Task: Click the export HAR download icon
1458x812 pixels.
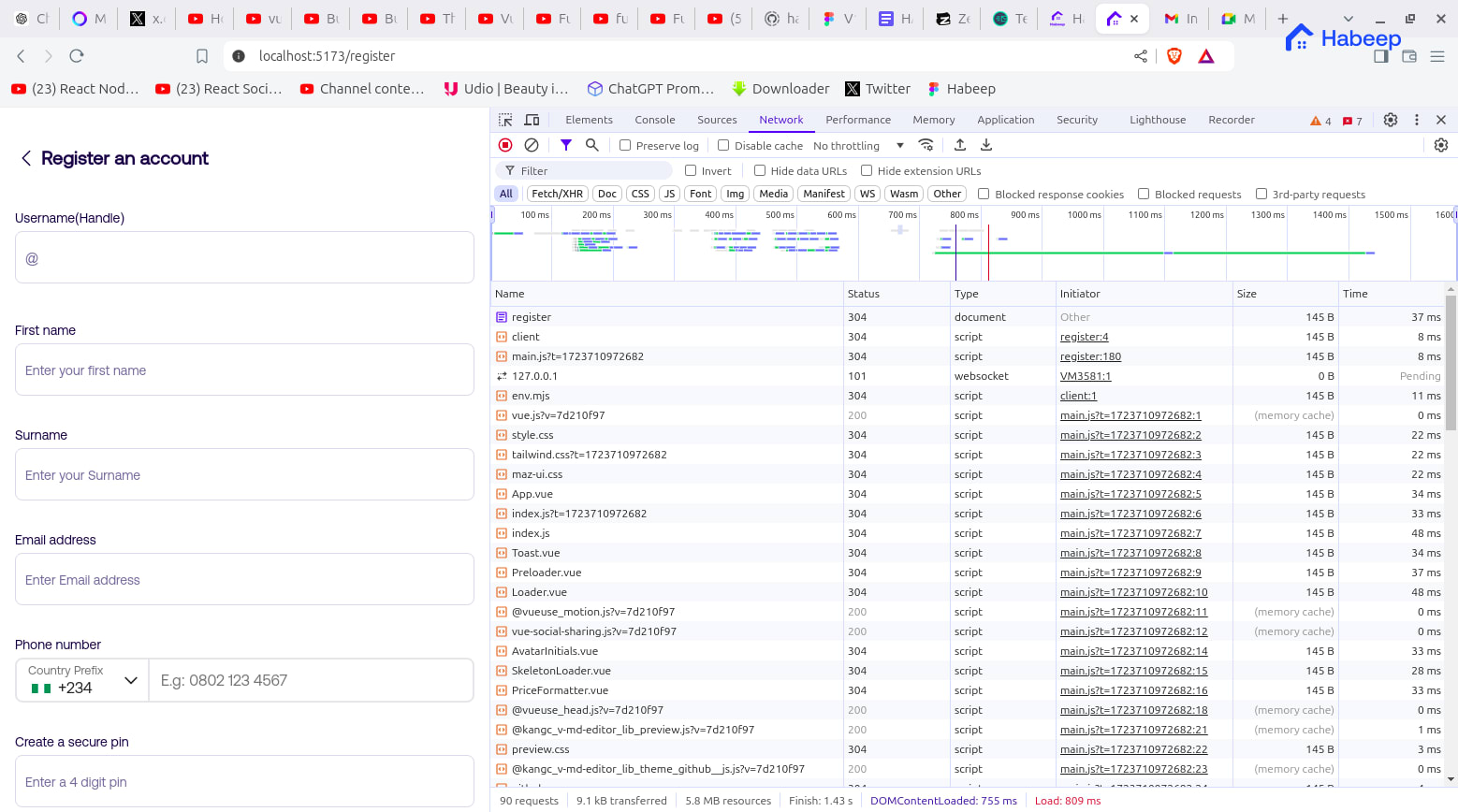Action: pos(986,145)
